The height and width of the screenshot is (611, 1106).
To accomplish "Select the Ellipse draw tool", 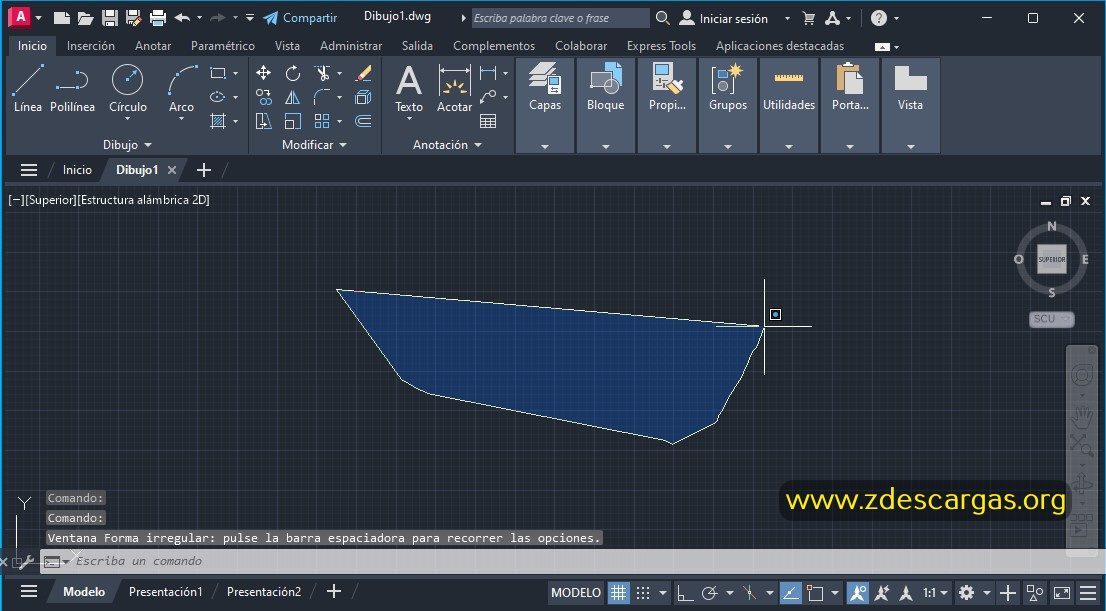I will click(218, 97).
